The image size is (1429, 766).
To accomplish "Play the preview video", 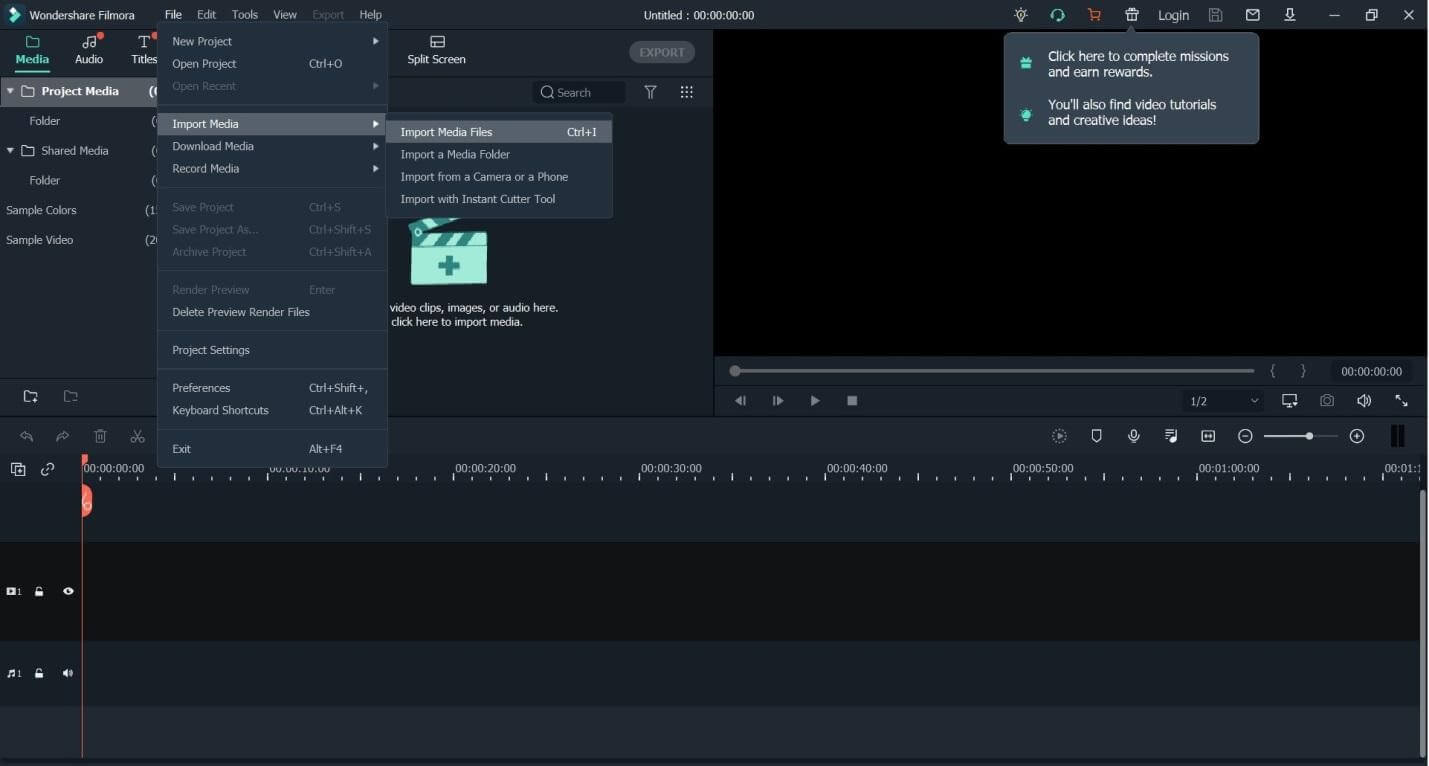I will tap(815, 400).
